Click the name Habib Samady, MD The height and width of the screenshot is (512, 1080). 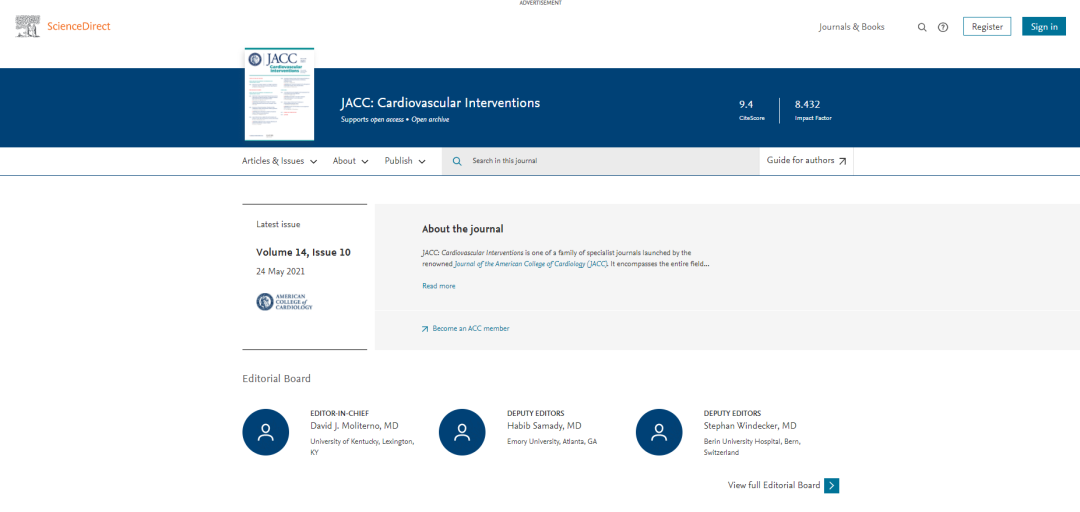(x=544, y=426)
